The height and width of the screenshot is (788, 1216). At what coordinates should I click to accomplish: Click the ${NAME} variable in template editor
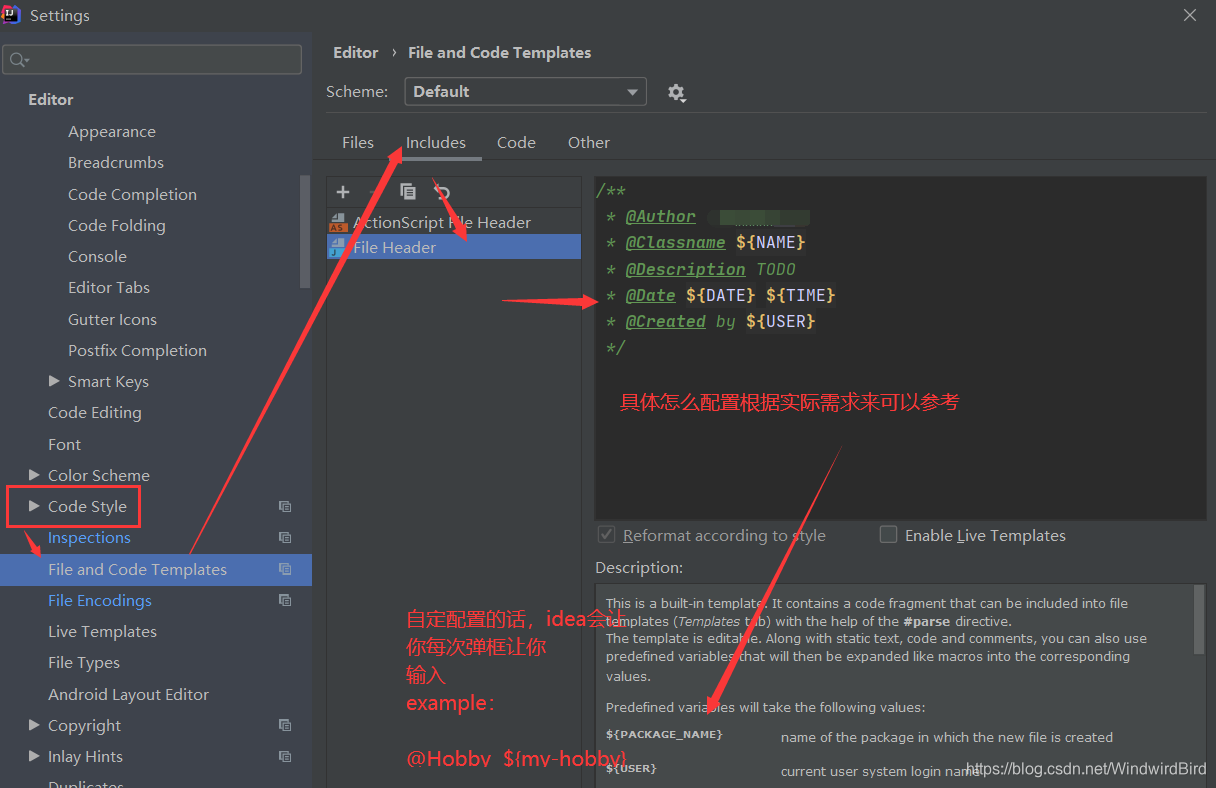pyautogui.click(x=770, y=243)
